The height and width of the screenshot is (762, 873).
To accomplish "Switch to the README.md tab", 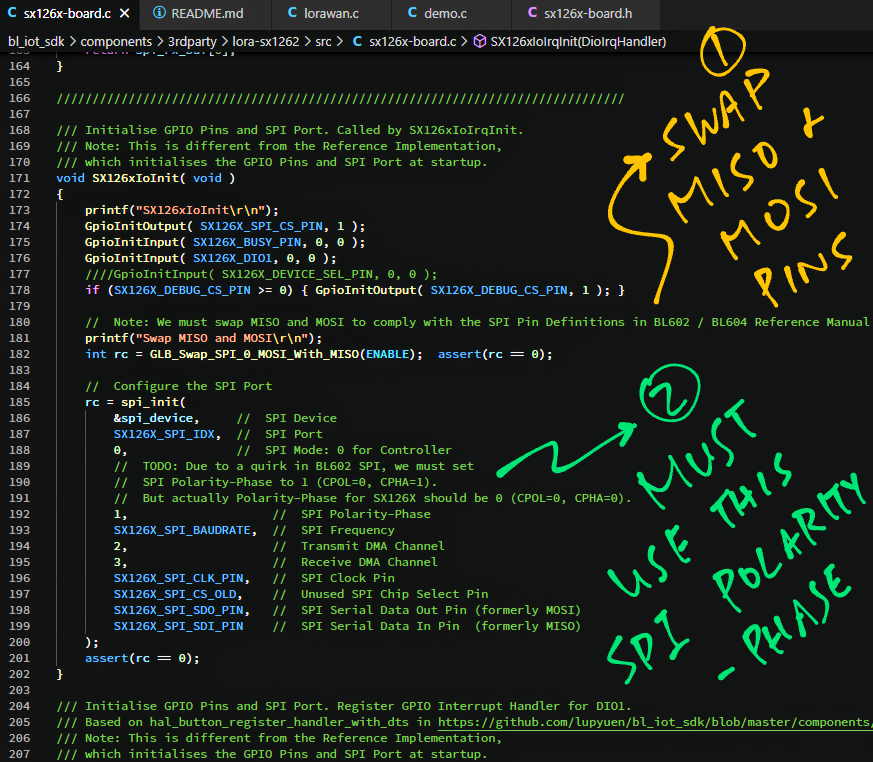I will [206, 14].
